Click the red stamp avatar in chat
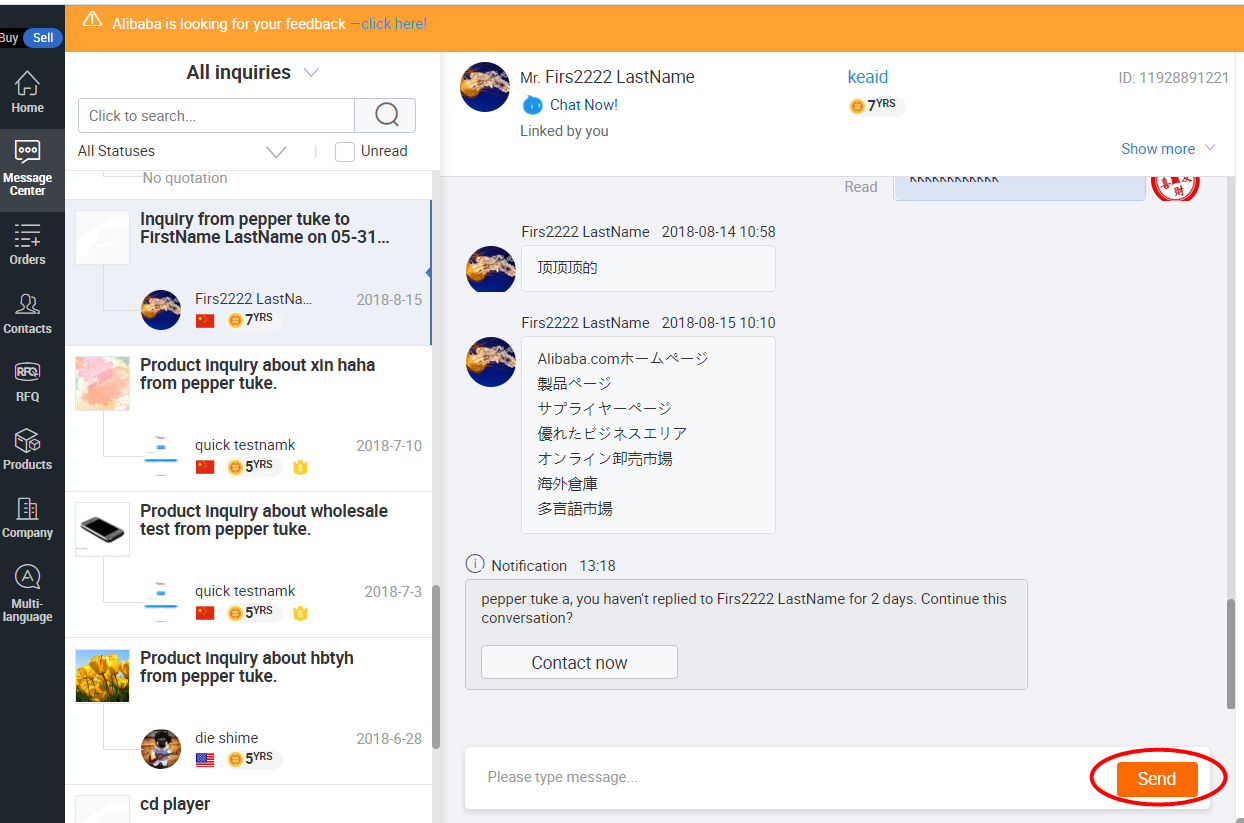 [1175, 186]
